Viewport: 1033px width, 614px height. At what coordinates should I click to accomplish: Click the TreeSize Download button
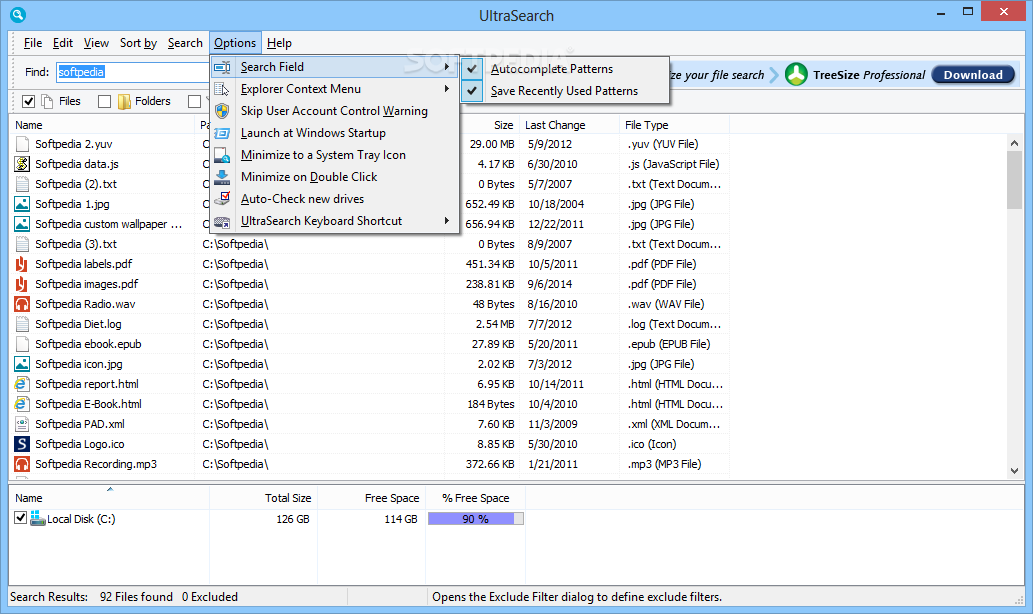[x=973, y=75]
